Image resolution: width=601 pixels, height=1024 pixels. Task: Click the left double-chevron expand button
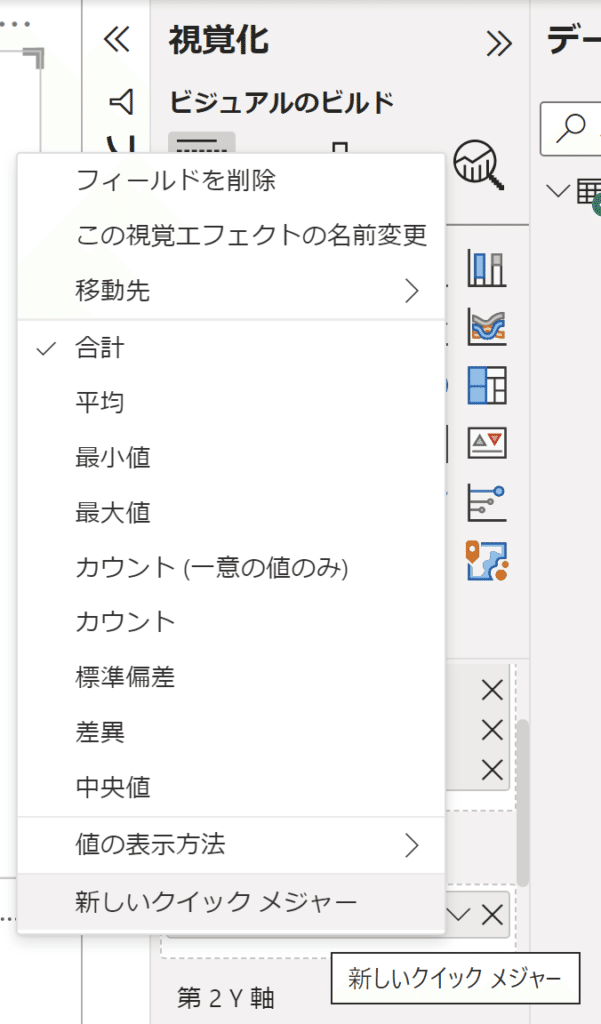point(117,39)
